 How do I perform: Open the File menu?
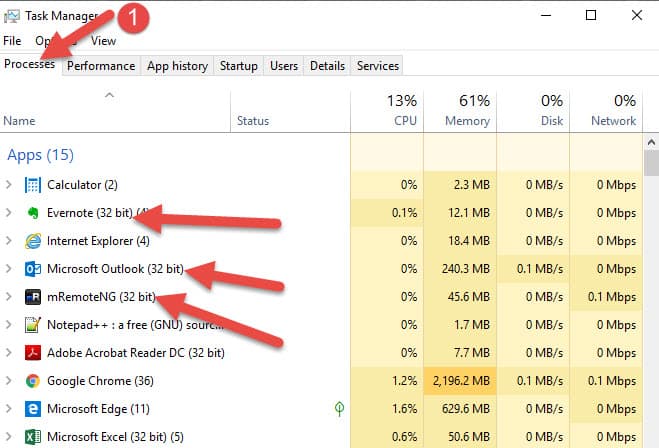[x=12, y=41]
